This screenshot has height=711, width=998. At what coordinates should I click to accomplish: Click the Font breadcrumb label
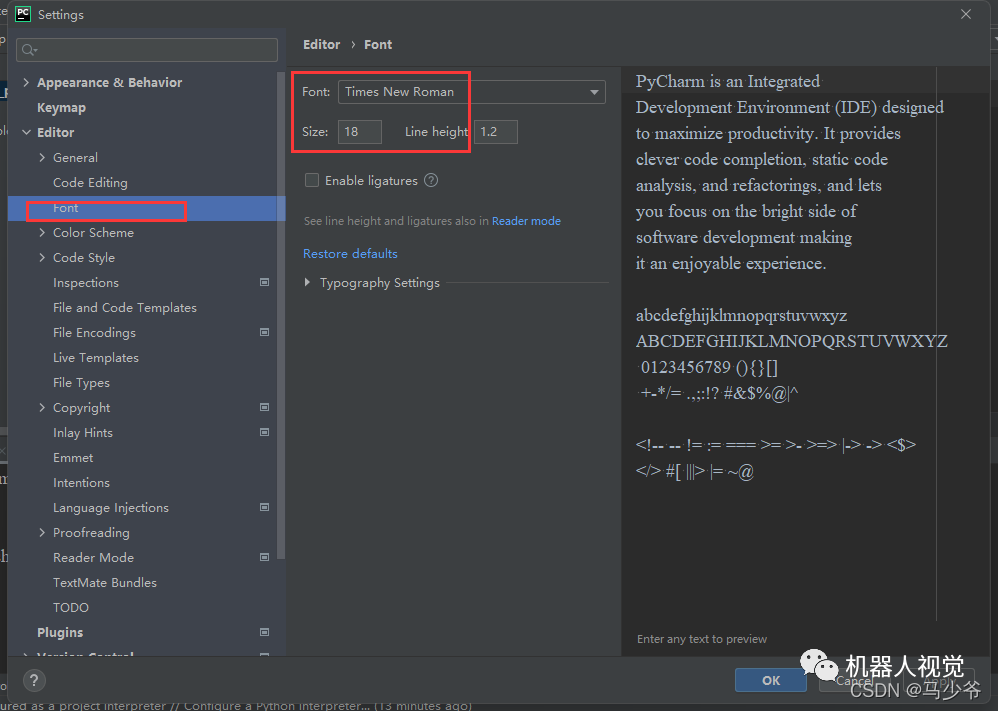378,45
